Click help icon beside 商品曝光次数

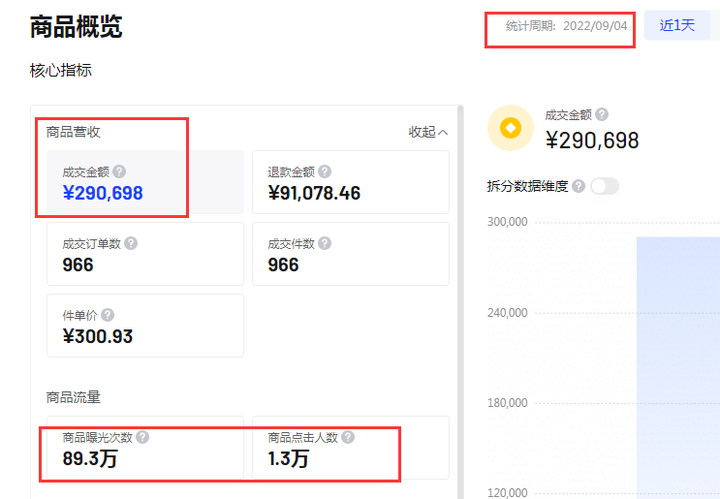click(142, 437)
